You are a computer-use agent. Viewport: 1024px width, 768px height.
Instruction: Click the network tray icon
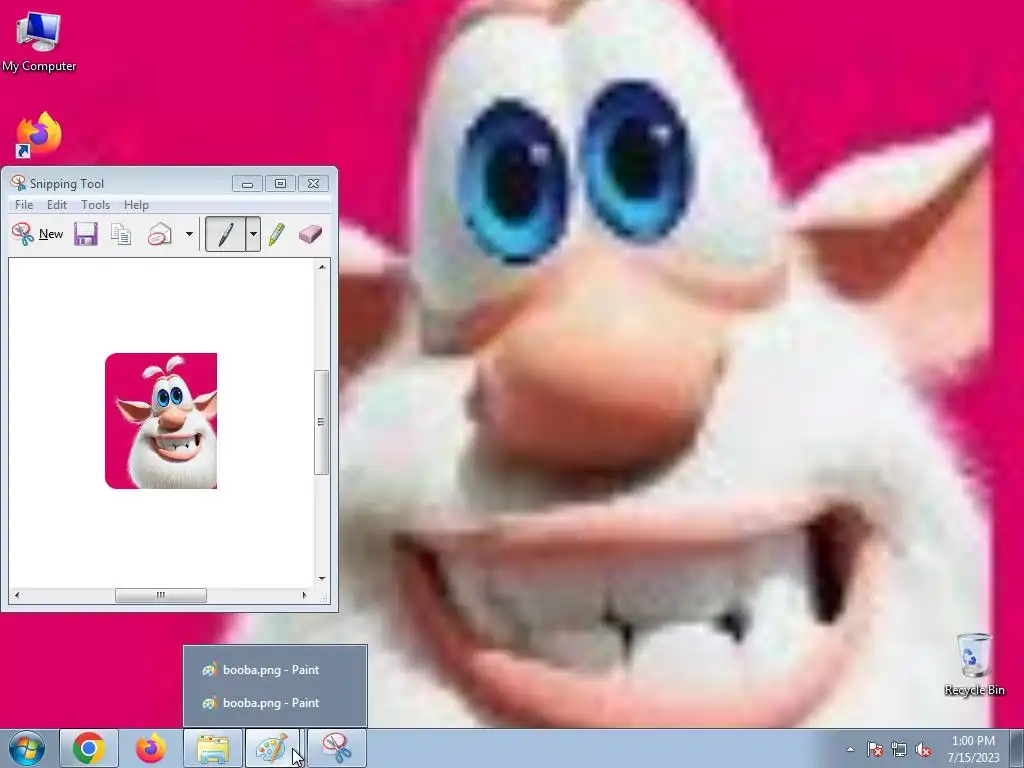pos(899,749)
